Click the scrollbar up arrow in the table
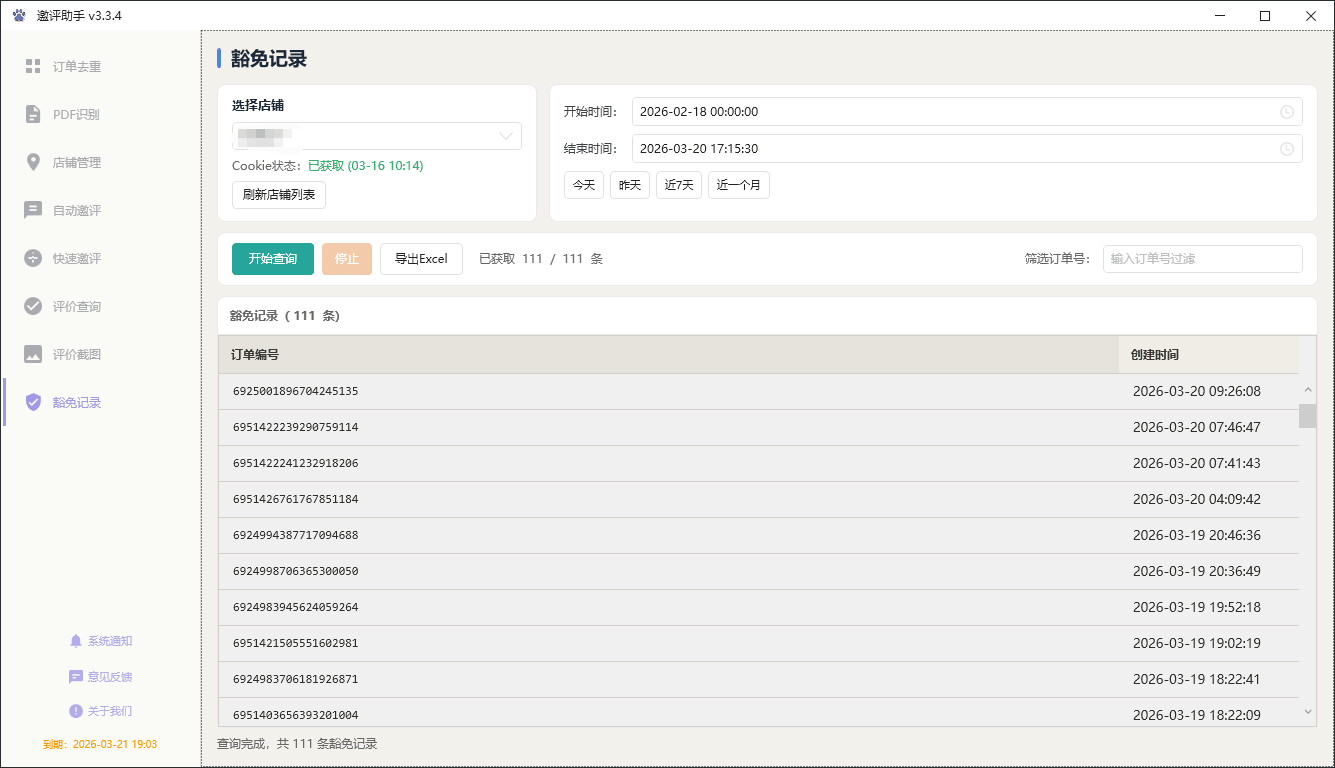The height and width of the screenshot is (768, 1335). [1308, 390]
